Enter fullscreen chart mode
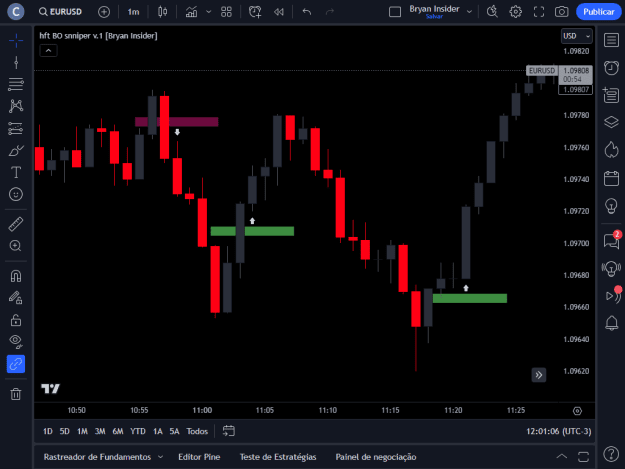This screenshot has width=625, height=469. (x=539, y=12)
